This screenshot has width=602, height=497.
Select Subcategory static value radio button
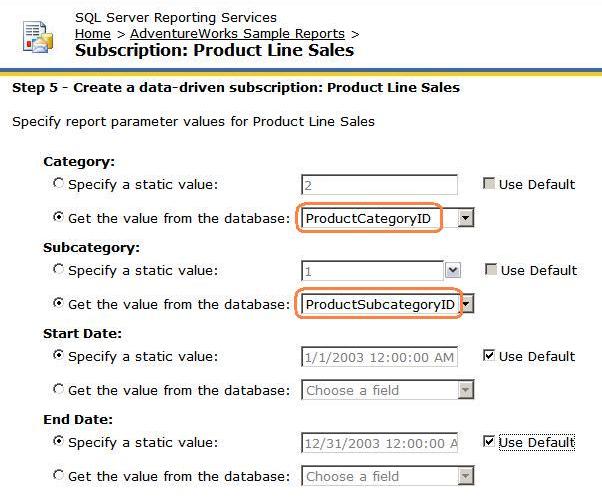[58, 270]
